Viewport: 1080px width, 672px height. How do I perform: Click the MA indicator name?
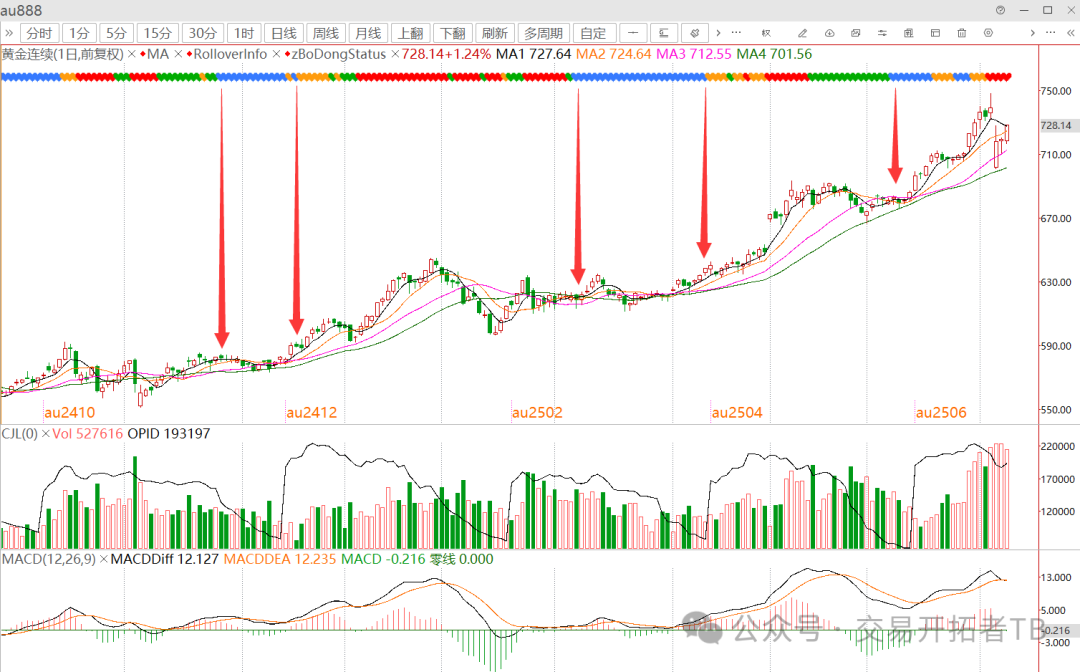click(158, 54)
